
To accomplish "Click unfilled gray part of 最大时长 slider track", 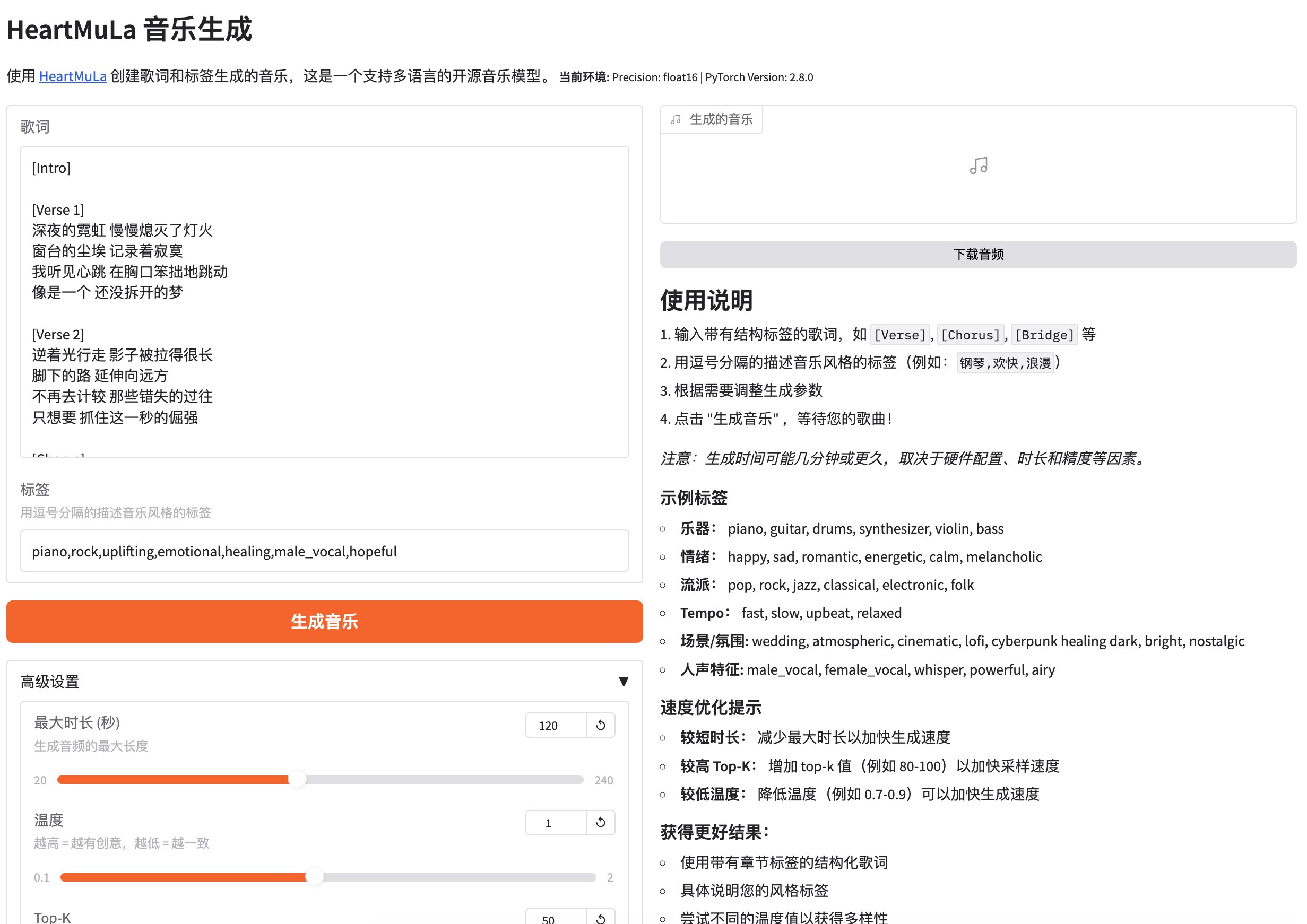I will coord(444,780).
